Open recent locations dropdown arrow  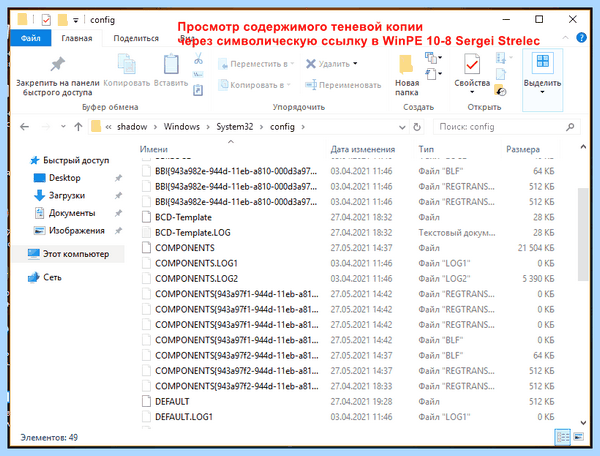click(63, 127)
